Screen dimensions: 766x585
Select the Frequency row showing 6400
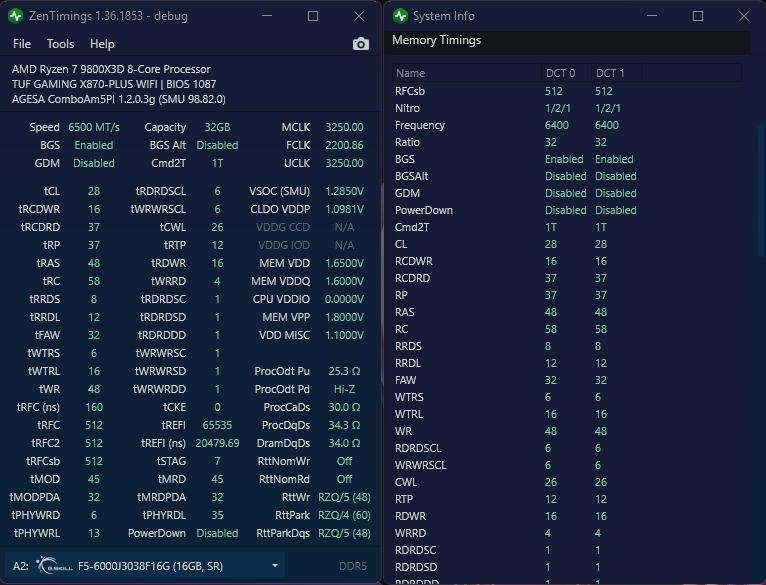(567, 125)
